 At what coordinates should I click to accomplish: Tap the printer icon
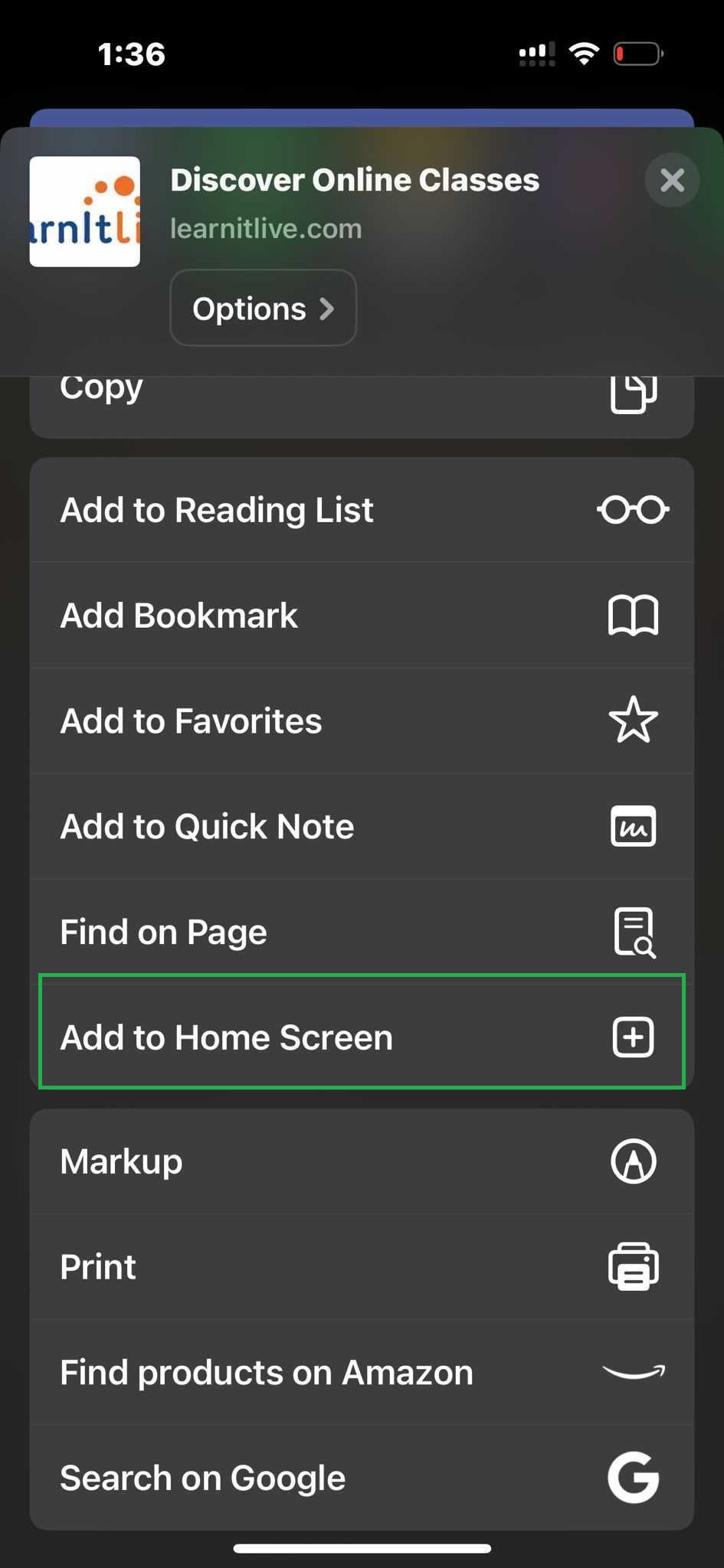click(x=633, y=1267)
